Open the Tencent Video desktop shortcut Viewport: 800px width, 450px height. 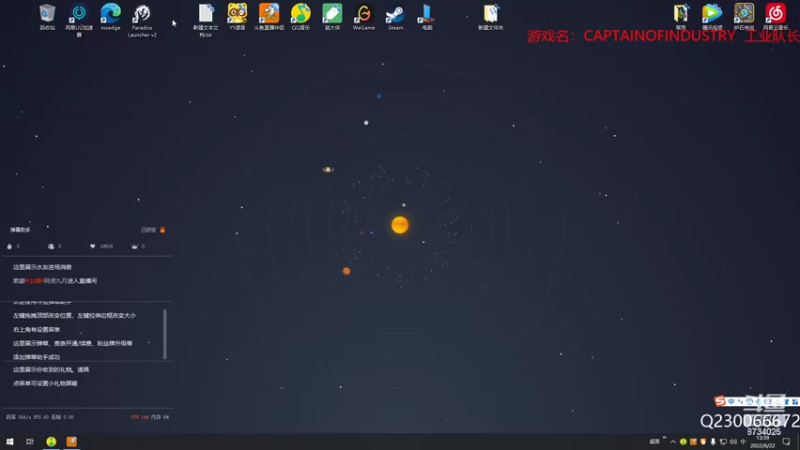click(712, 16)
